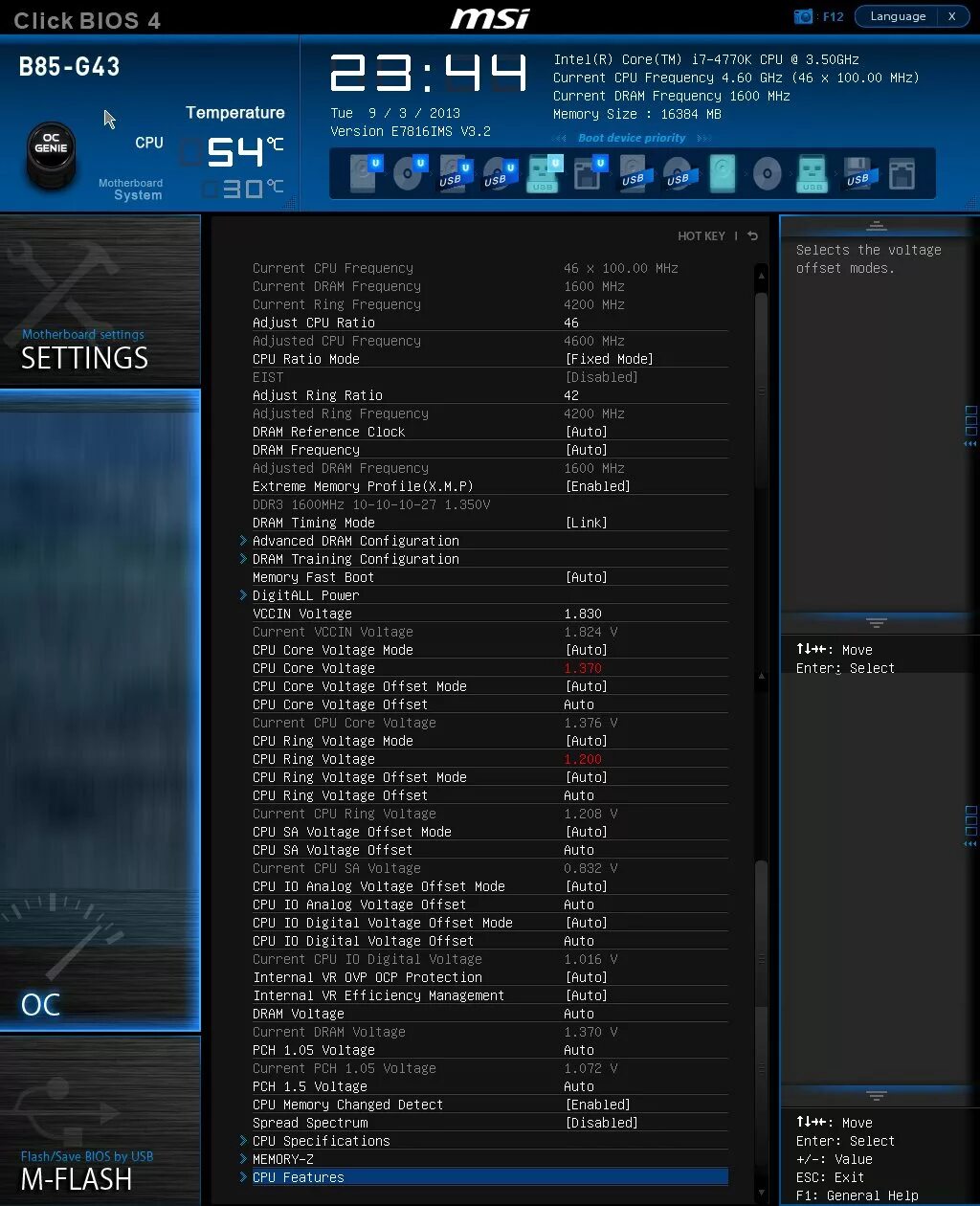Screen dimensions: 980x1206
Task: Click the DRAM Voltage Auto value
Action: (579, 1014)
